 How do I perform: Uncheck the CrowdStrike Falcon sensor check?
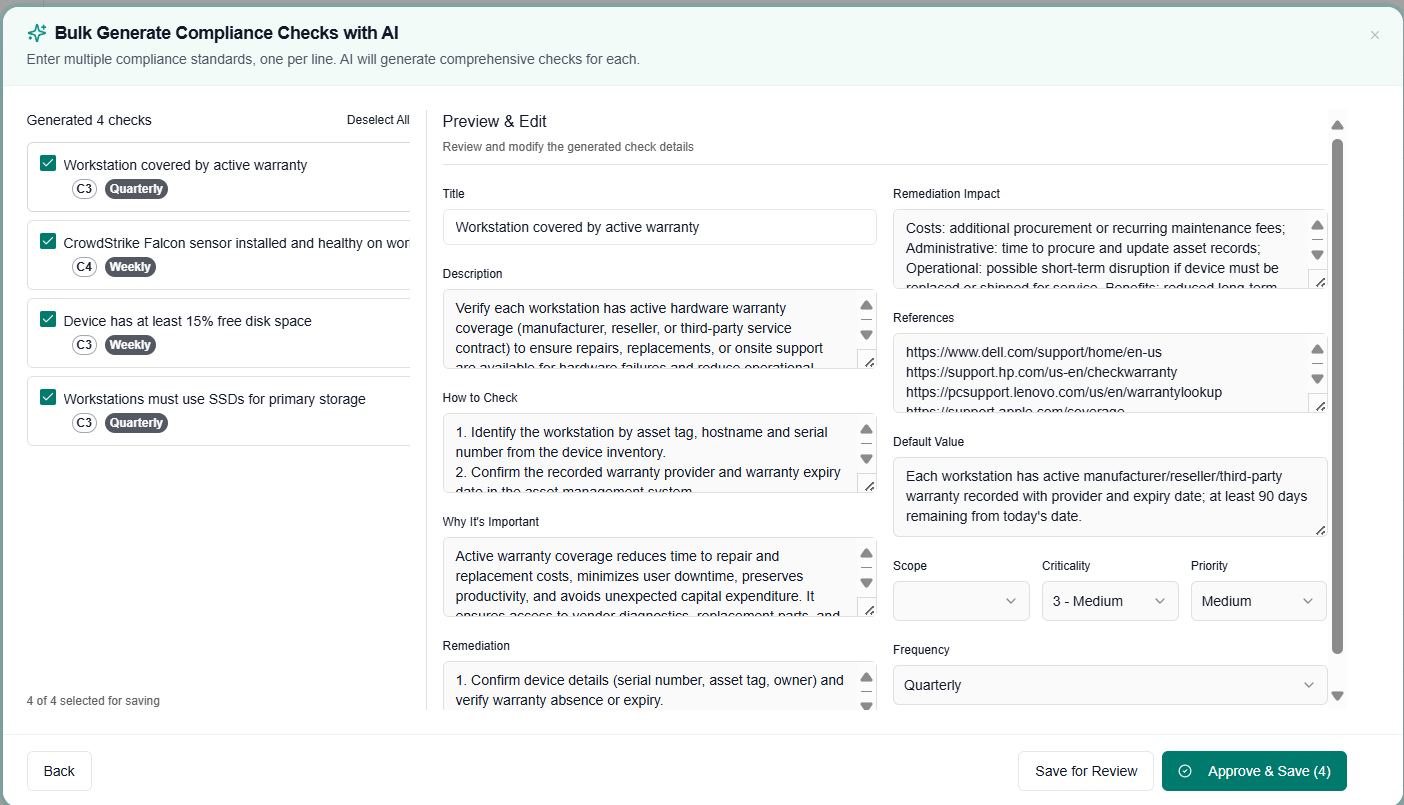point(47,242)
